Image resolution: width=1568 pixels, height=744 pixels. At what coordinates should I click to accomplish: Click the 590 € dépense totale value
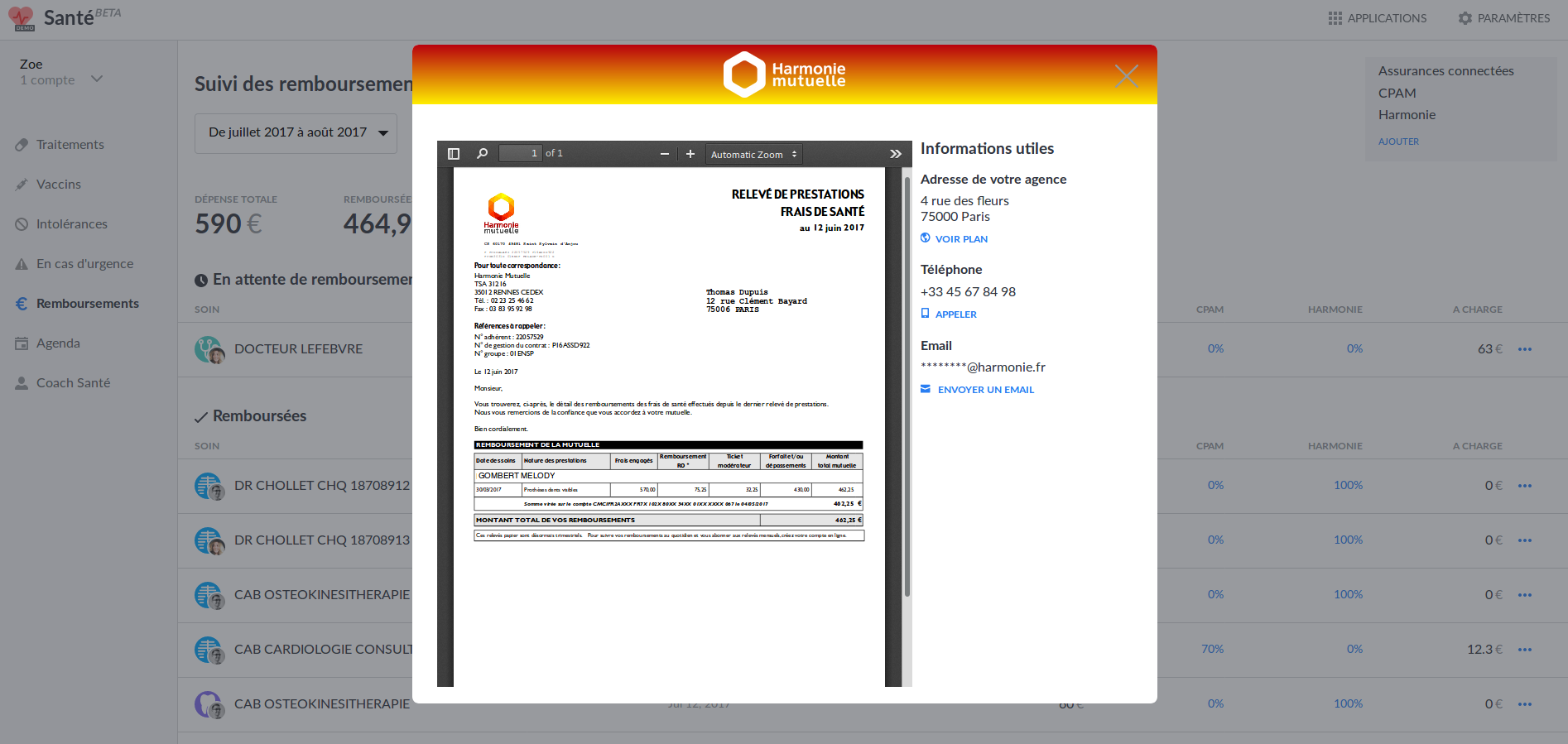(228, 224)
